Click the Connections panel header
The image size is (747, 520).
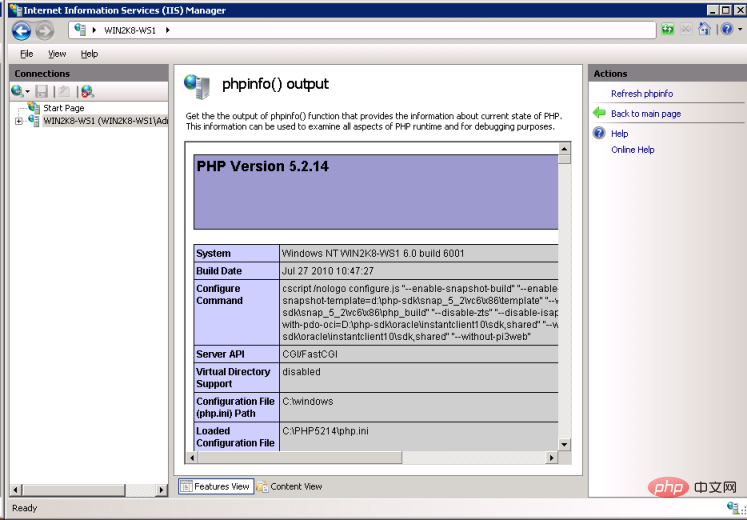[89, 73]
